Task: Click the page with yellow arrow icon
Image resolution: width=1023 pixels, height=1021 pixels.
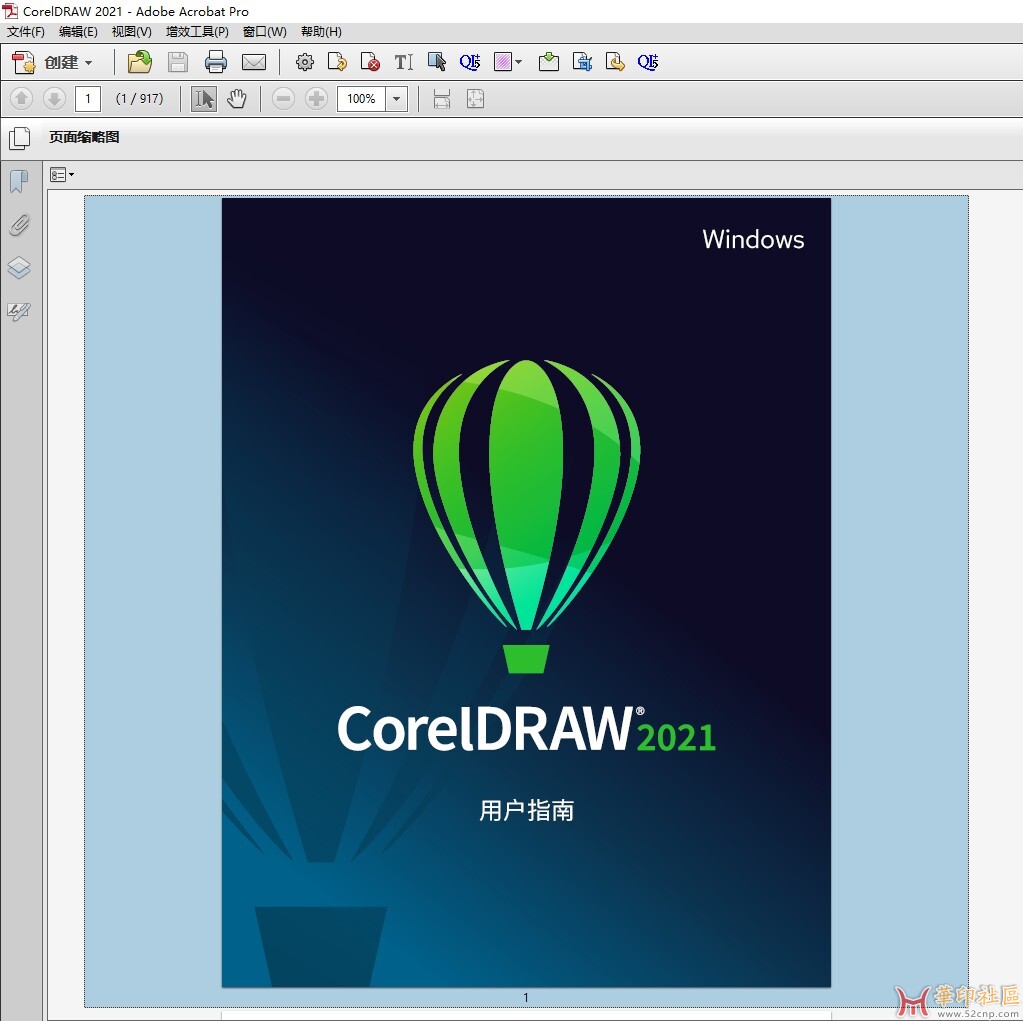Action: click(x=615, y=62)
